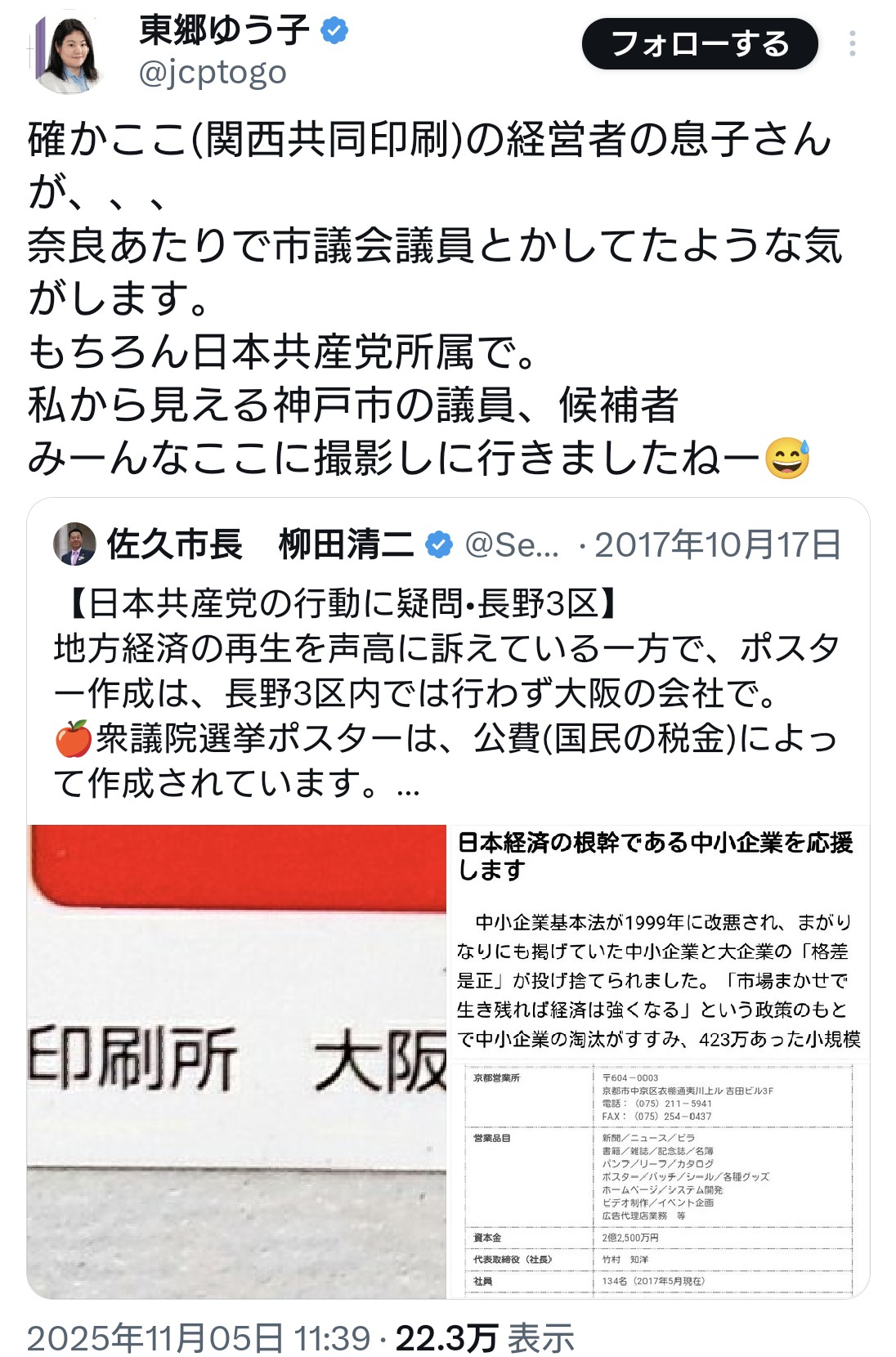Click the verified badge beside 柳田清二
The width and height of the screenshot is (896, 1357).
coord(439,544)
